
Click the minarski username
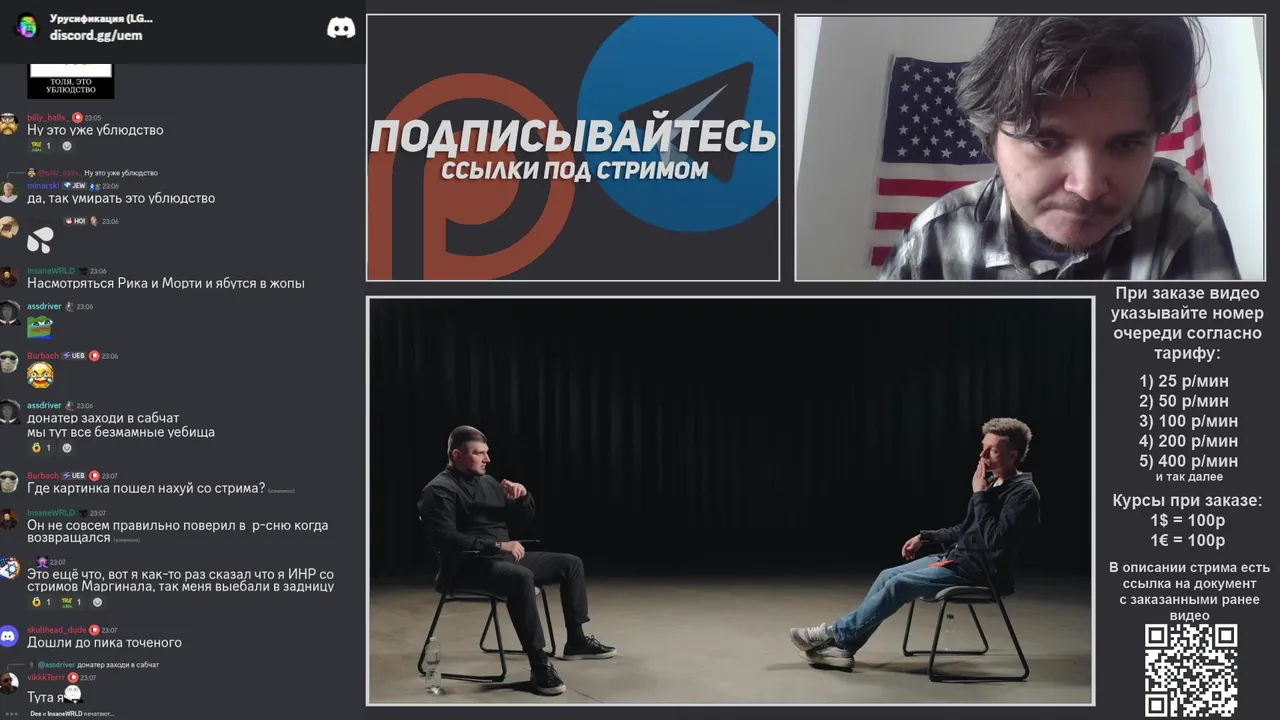(43, 185)
